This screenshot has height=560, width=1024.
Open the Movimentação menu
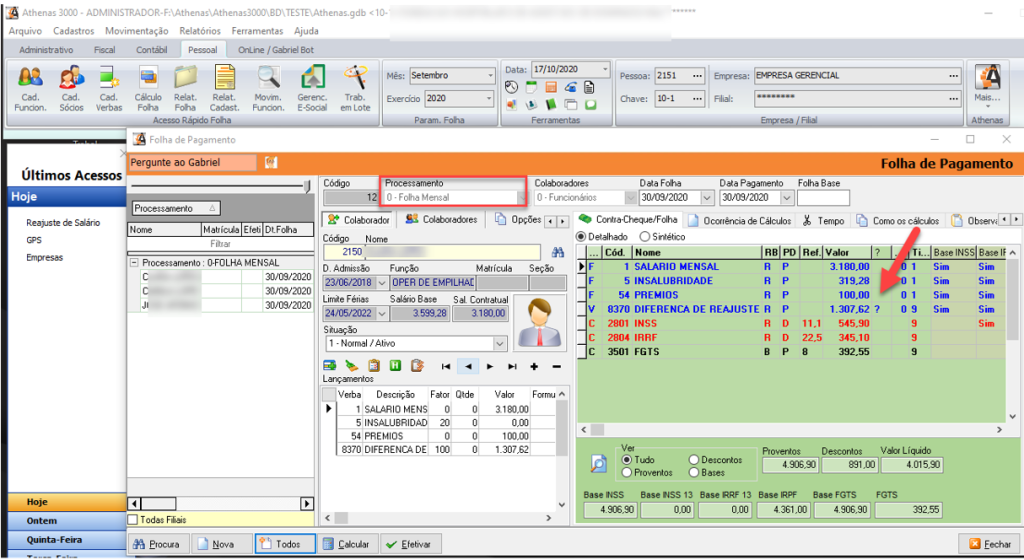136,31
